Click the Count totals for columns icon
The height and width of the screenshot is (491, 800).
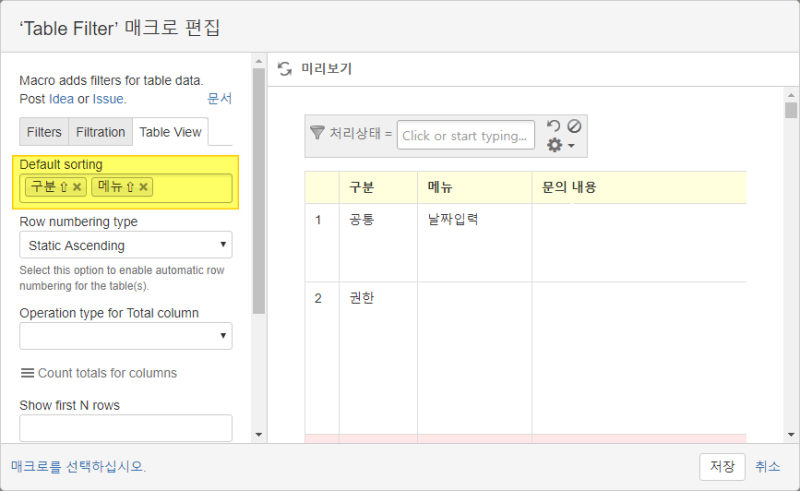pyautogui.click(x=27, y=373)
